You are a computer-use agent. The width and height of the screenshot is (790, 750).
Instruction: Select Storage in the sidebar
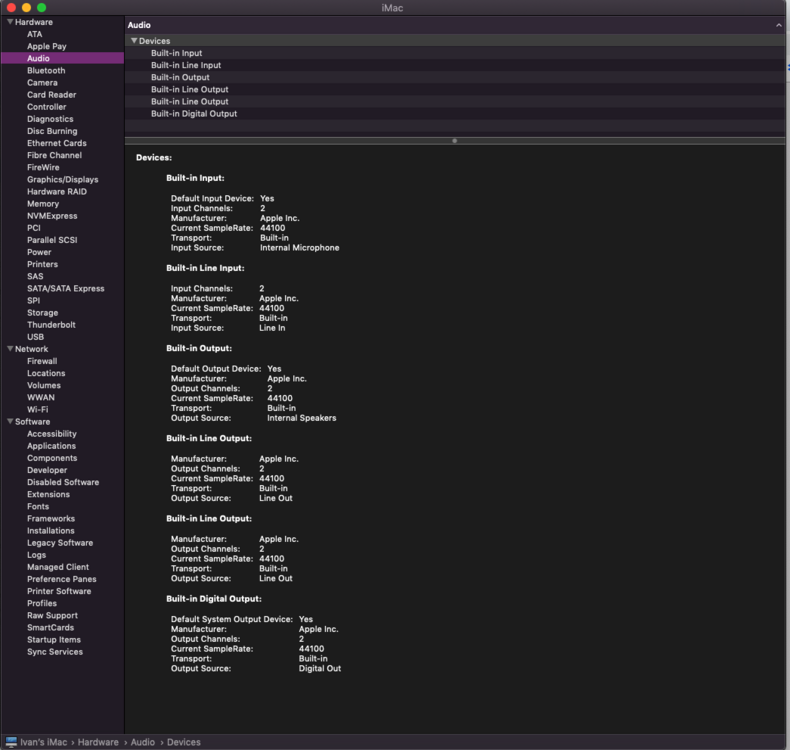42,313
